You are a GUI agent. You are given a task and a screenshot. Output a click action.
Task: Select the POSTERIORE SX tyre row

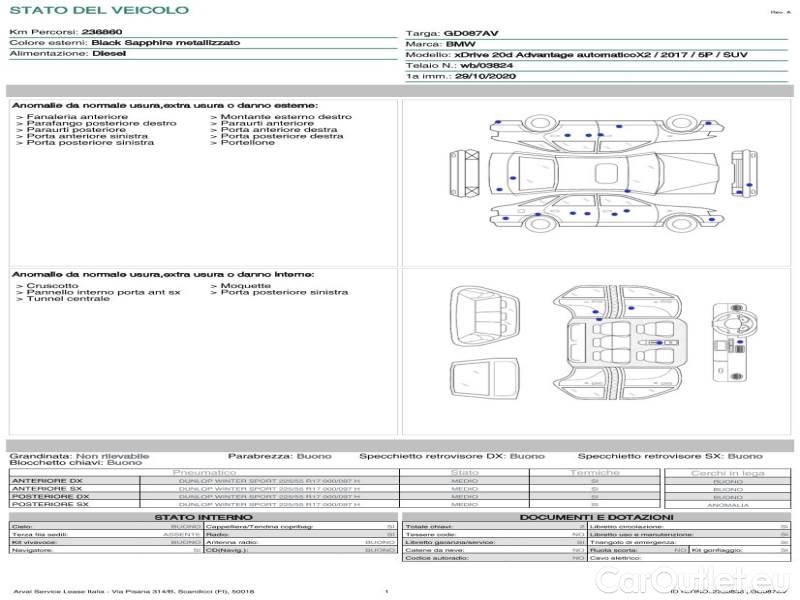click(x=200, y=505)
